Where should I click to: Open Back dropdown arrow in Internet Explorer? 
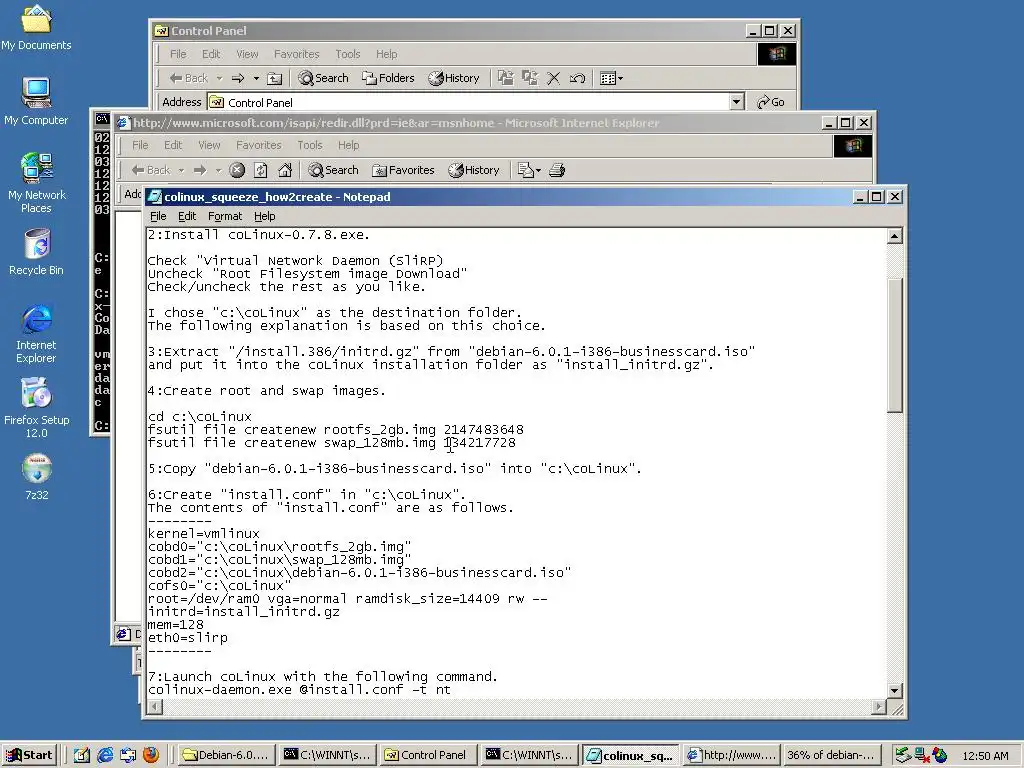(x=182, y=170)
